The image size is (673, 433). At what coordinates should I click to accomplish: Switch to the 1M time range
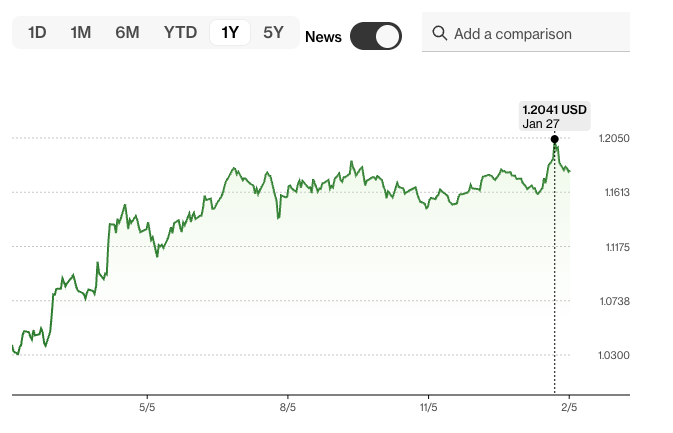click(x=81, y=32)
